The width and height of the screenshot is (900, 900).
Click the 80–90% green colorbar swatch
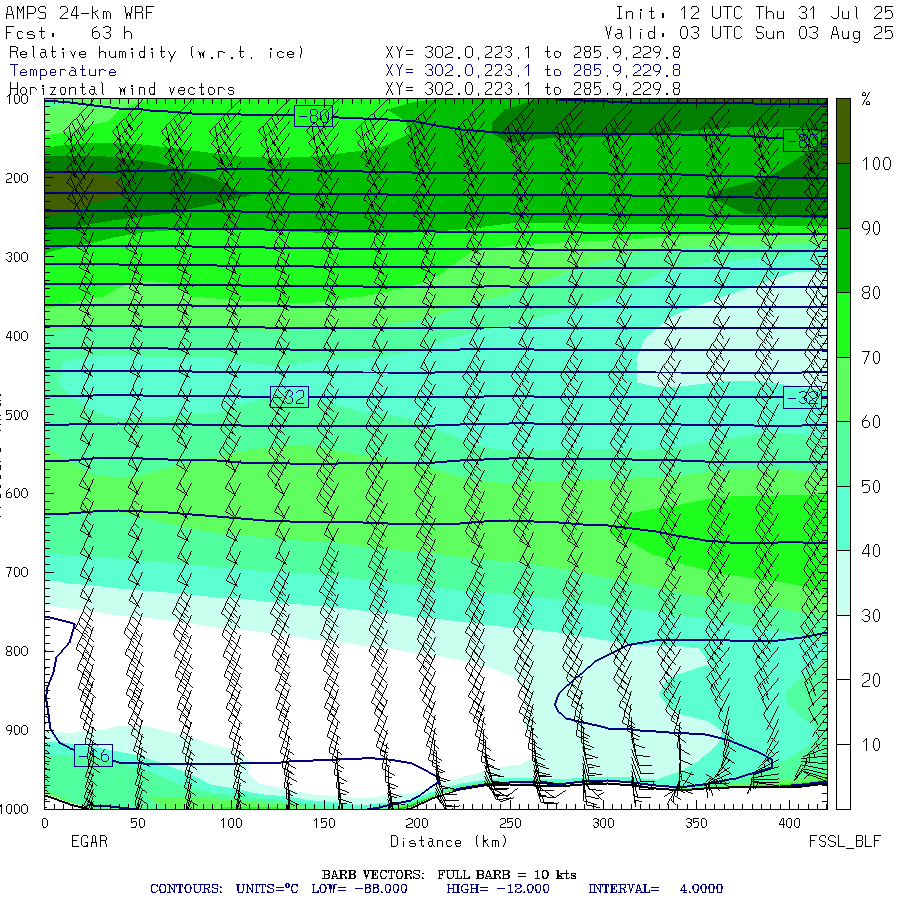pyautogui.click(x=843, y=261)
